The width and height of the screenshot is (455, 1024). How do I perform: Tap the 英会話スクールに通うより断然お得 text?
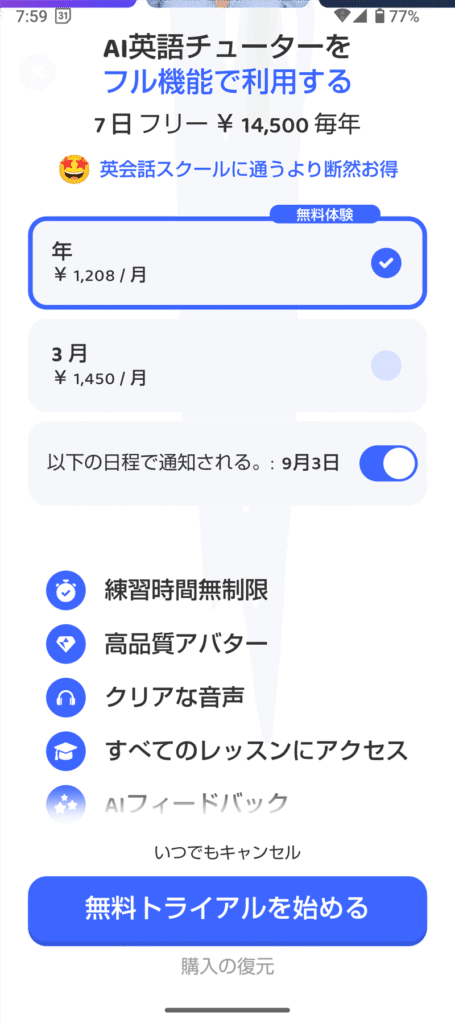point(249,170)
